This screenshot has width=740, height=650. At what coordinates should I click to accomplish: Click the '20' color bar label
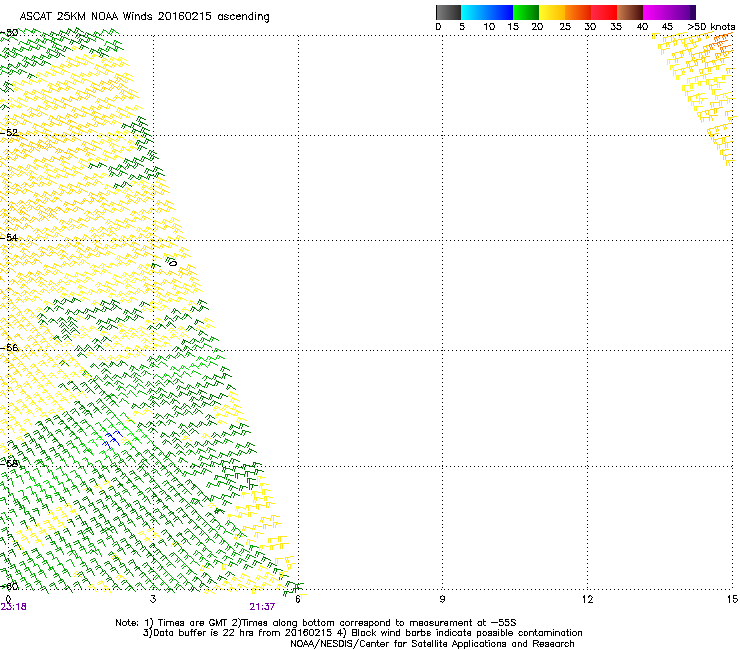coord(537,27)
